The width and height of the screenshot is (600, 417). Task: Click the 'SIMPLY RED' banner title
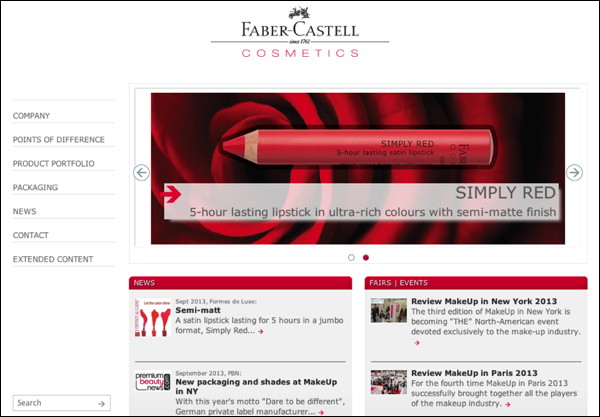click(x=505, y=193)
